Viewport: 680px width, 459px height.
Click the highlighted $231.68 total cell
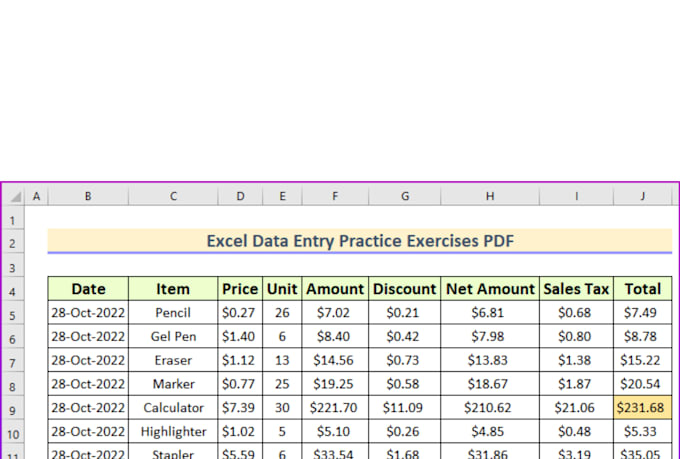pyautogui.click(x=643, y=407)
